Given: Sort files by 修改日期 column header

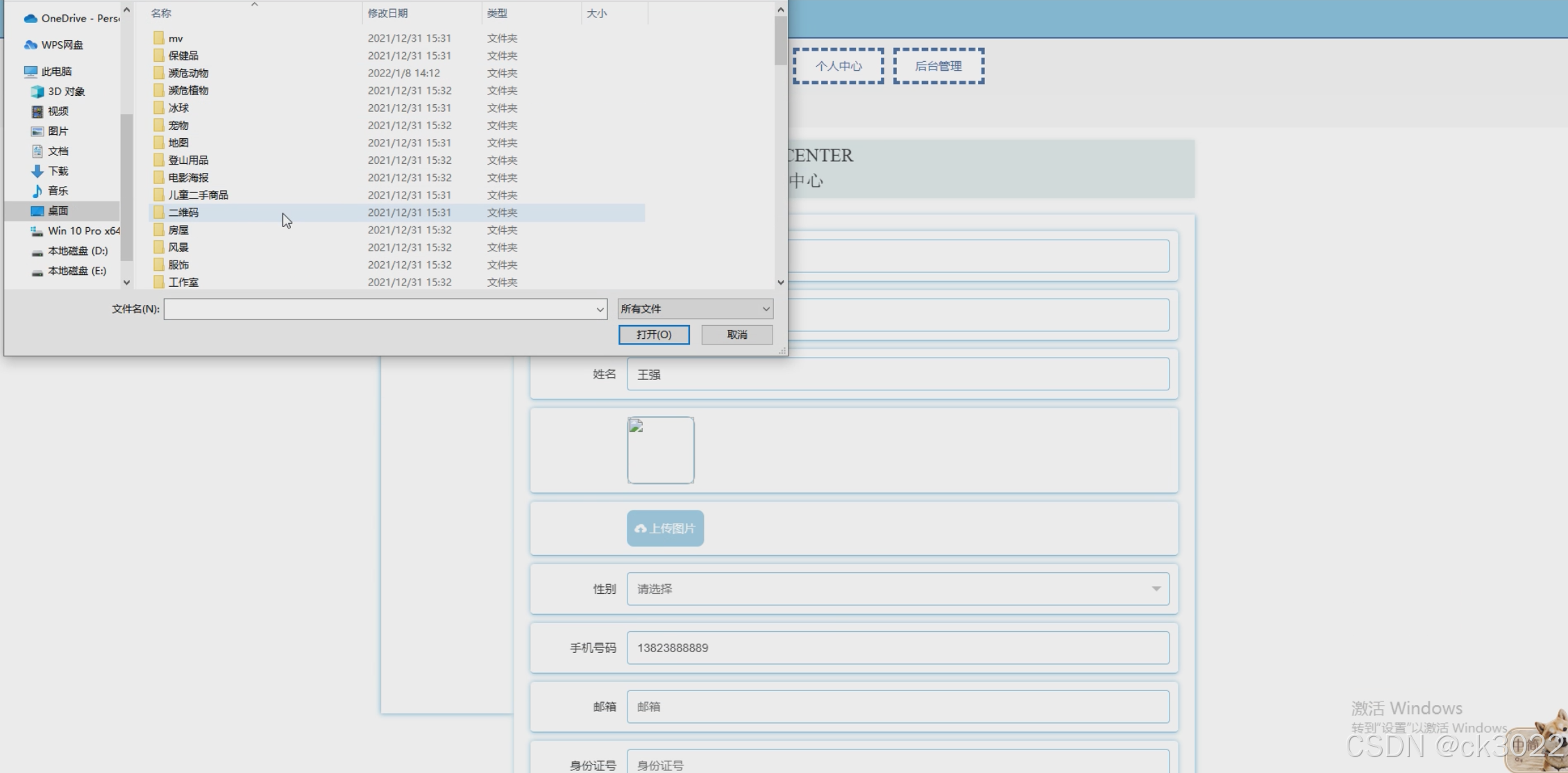Looking at the screenshot, I should [x=389, y=13].
